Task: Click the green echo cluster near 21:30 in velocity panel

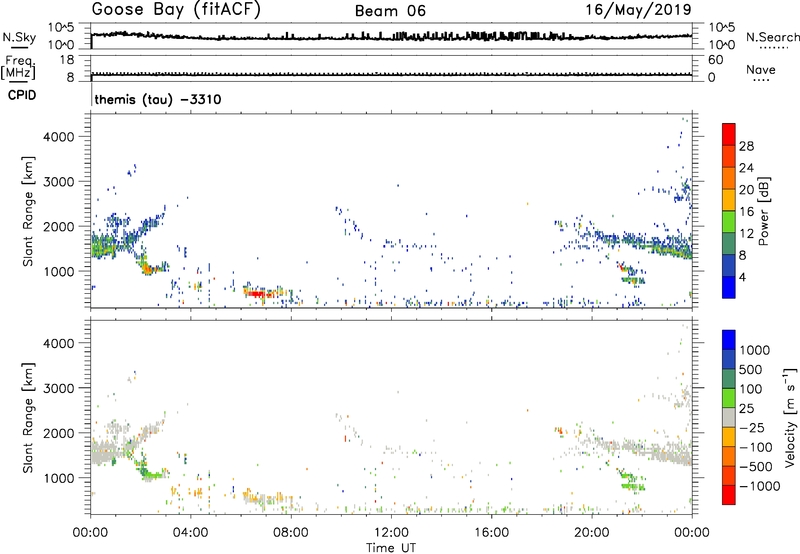Action: coord(632,482)
